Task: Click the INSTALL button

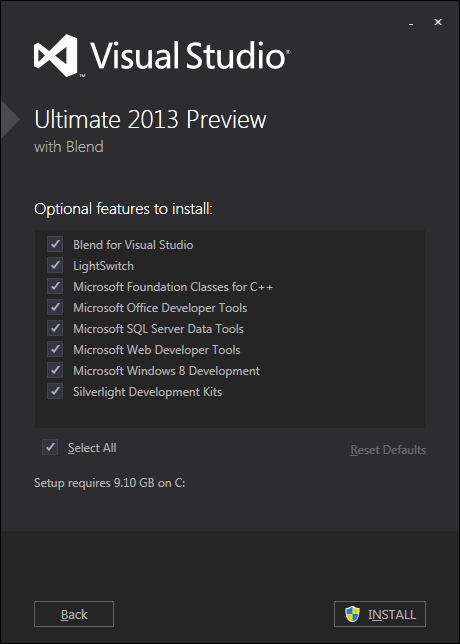Action: click(380, 614)
